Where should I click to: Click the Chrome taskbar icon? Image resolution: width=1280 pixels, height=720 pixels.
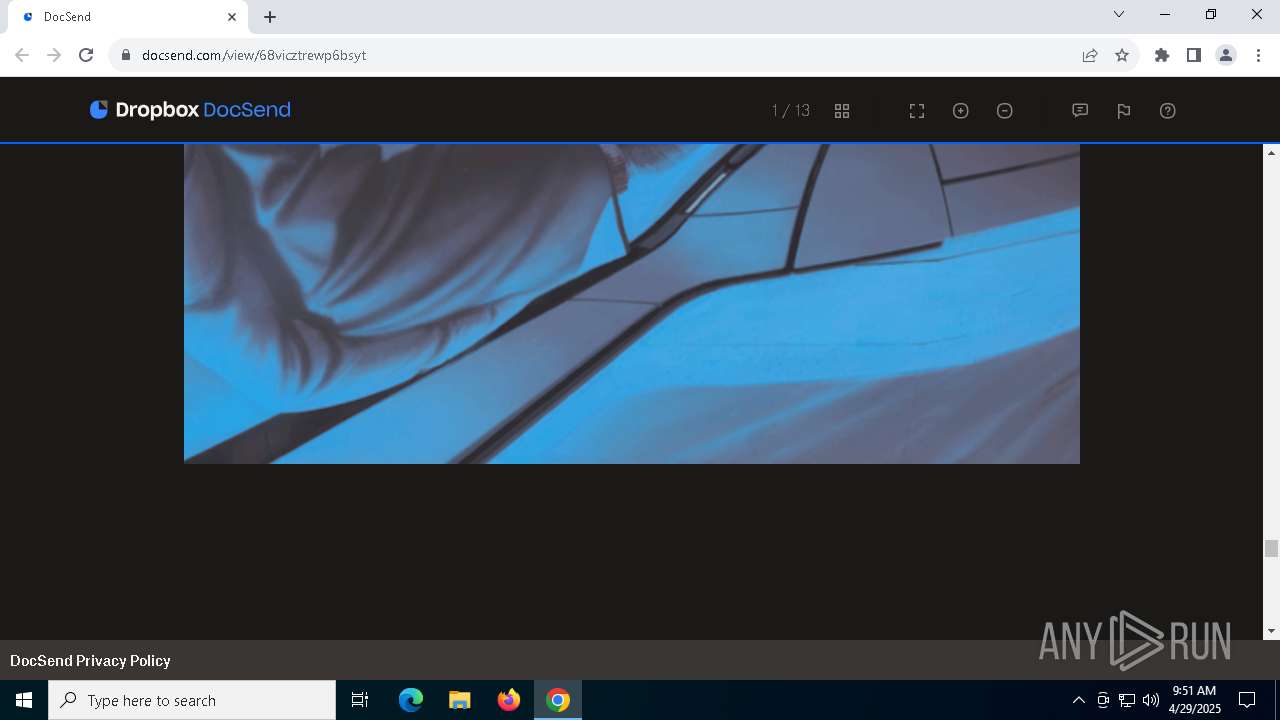(x=558, y=700)
